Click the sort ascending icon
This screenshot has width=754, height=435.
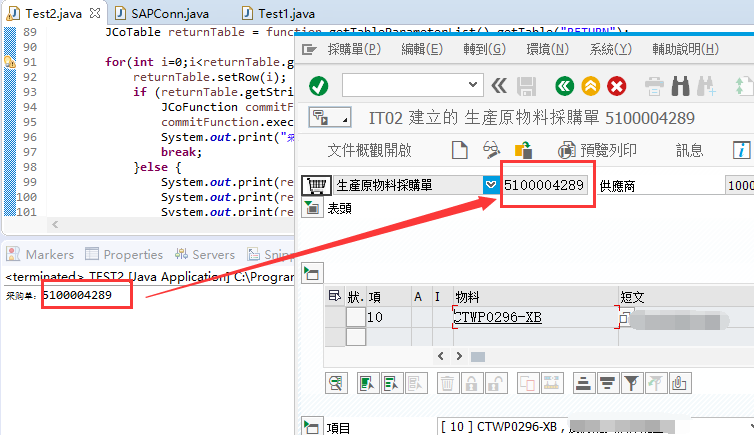coord(583,383)
